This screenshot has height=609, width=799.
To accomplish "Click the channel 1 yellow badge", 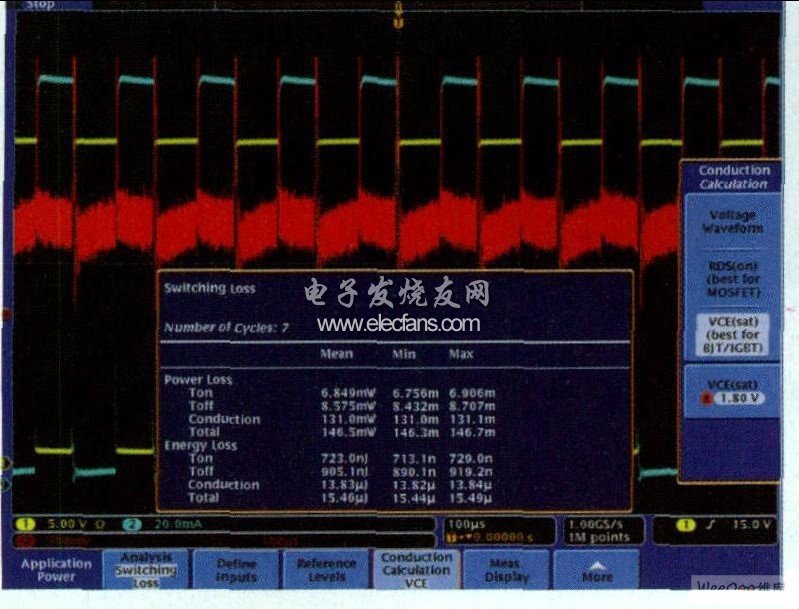I will click(x=22, y=524).
